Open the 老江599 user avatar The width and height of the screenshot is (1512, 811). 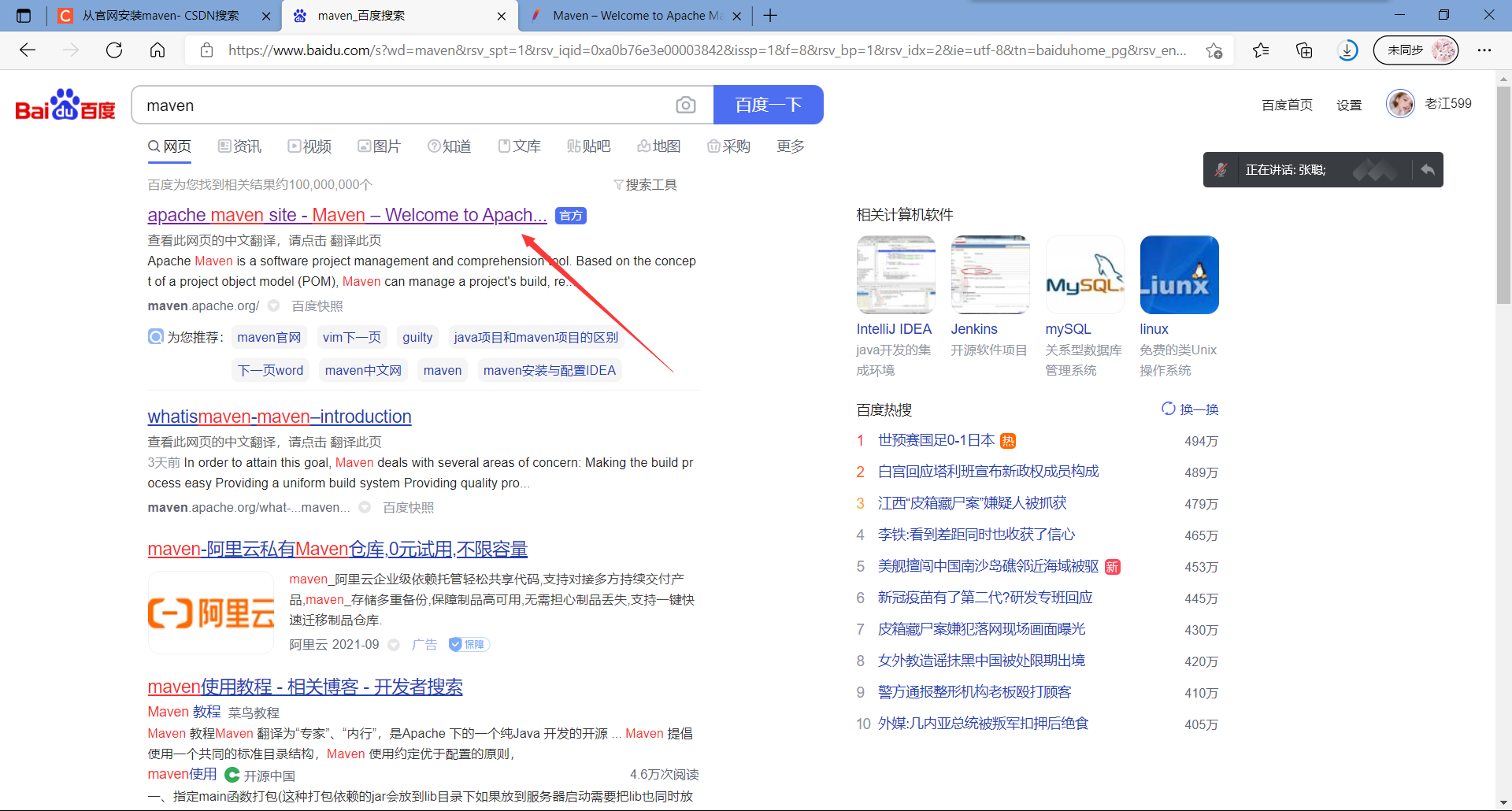click(x=1400, y=104)
